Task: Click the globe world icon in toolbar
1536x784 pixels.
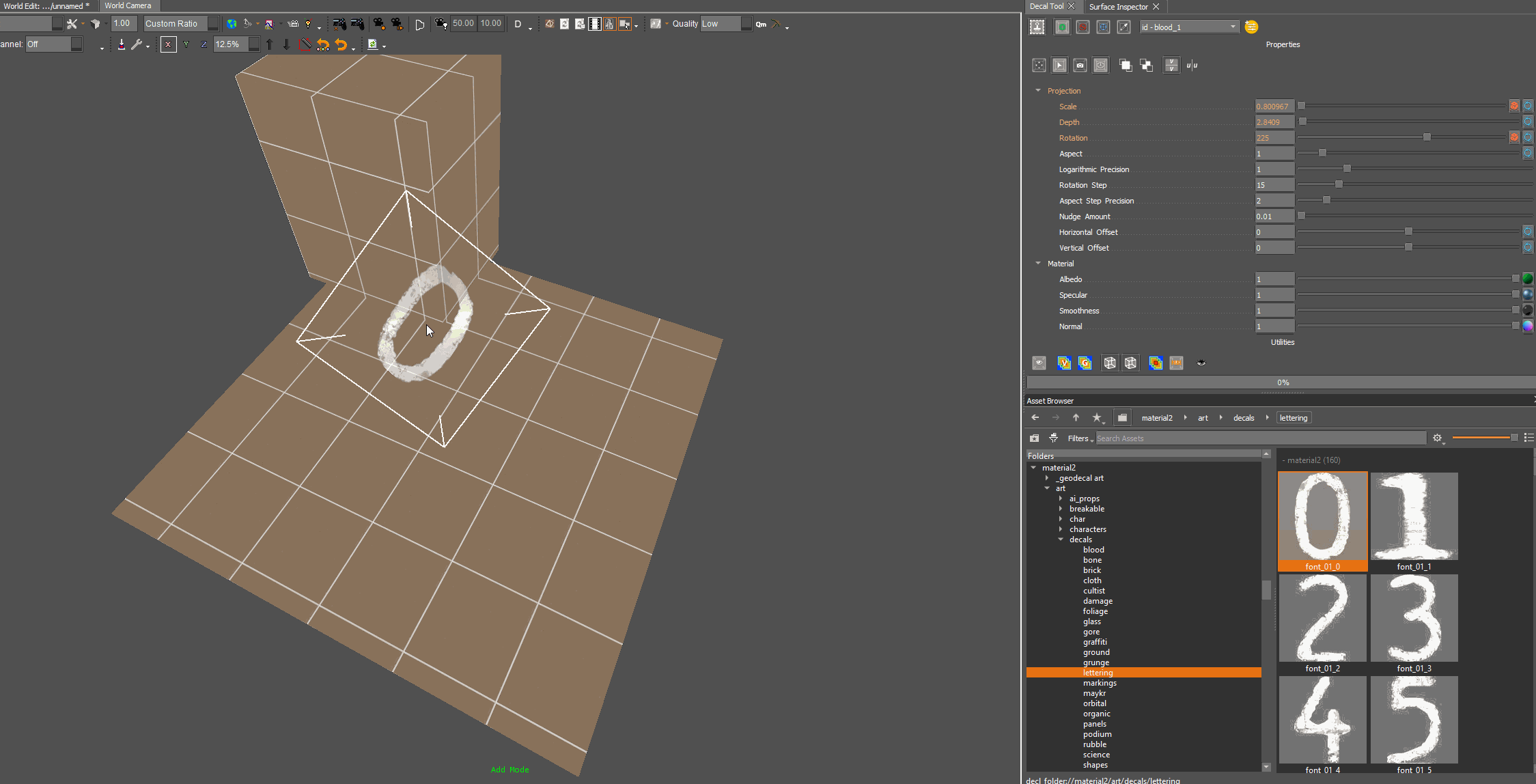Action: coord(232,24)
